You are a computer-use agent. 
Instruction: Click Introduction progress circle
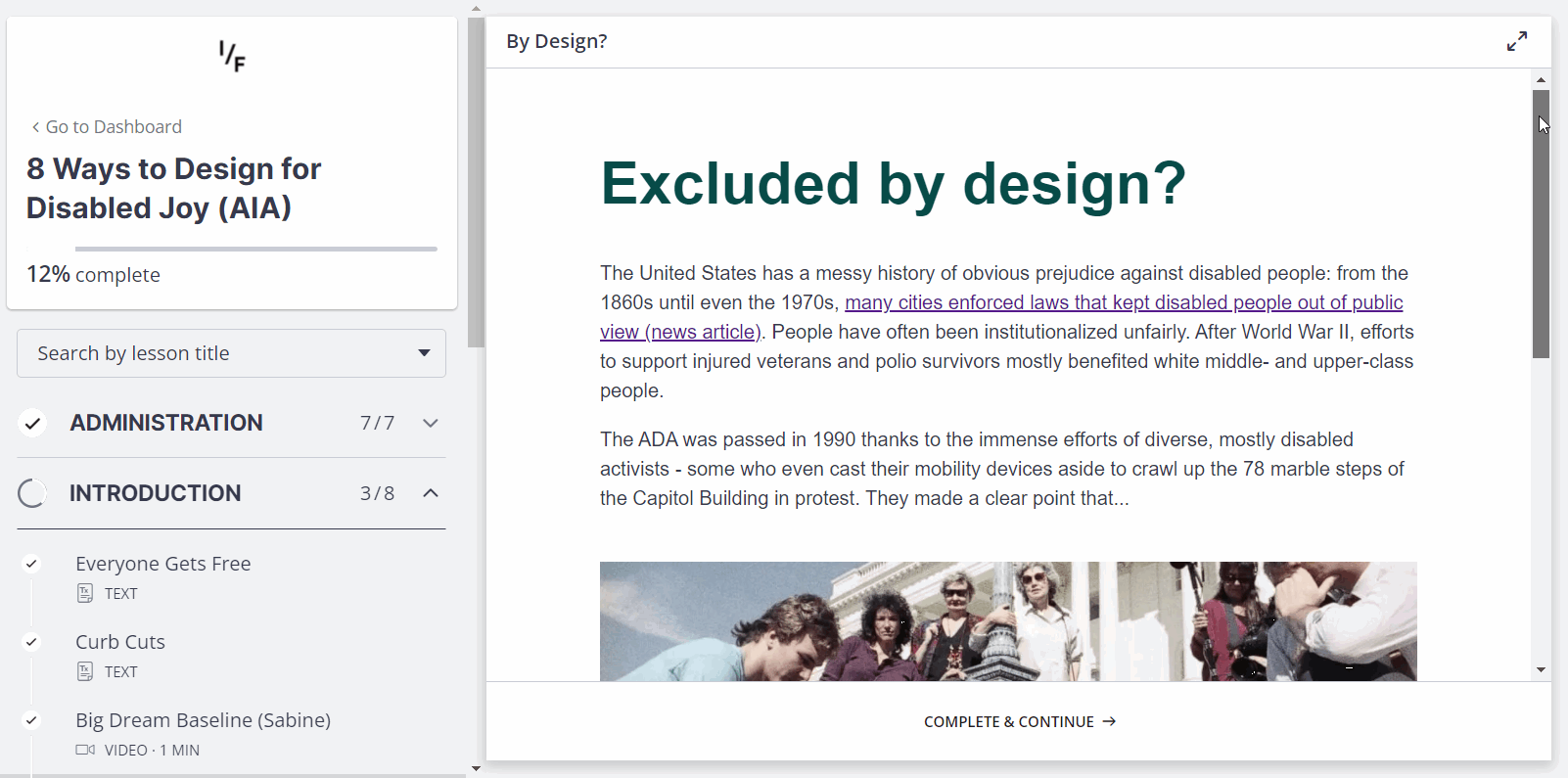(x=32, y=493)
